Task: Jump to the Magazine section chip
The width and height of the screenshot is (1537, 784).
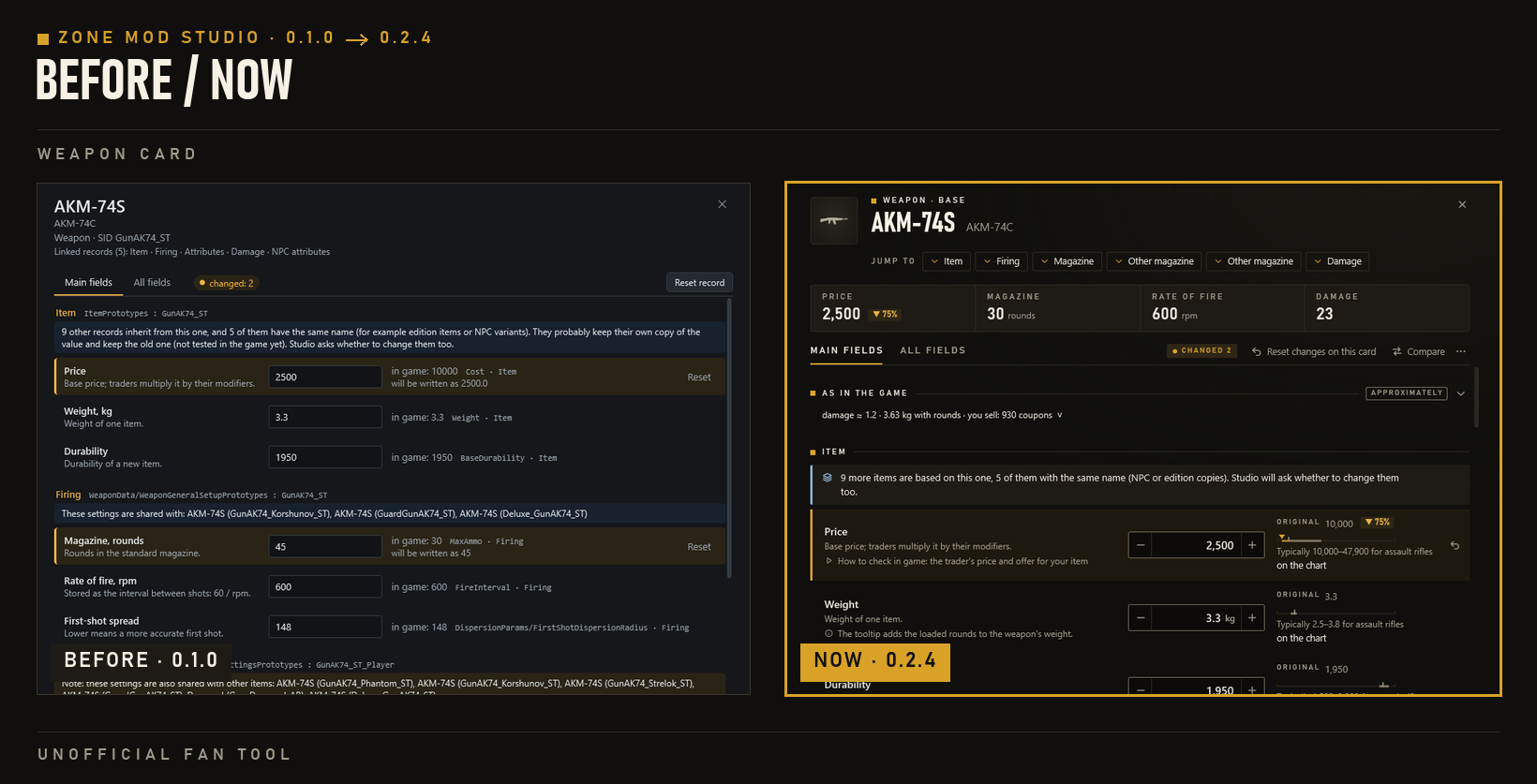Action: (x=1067, y=261)
